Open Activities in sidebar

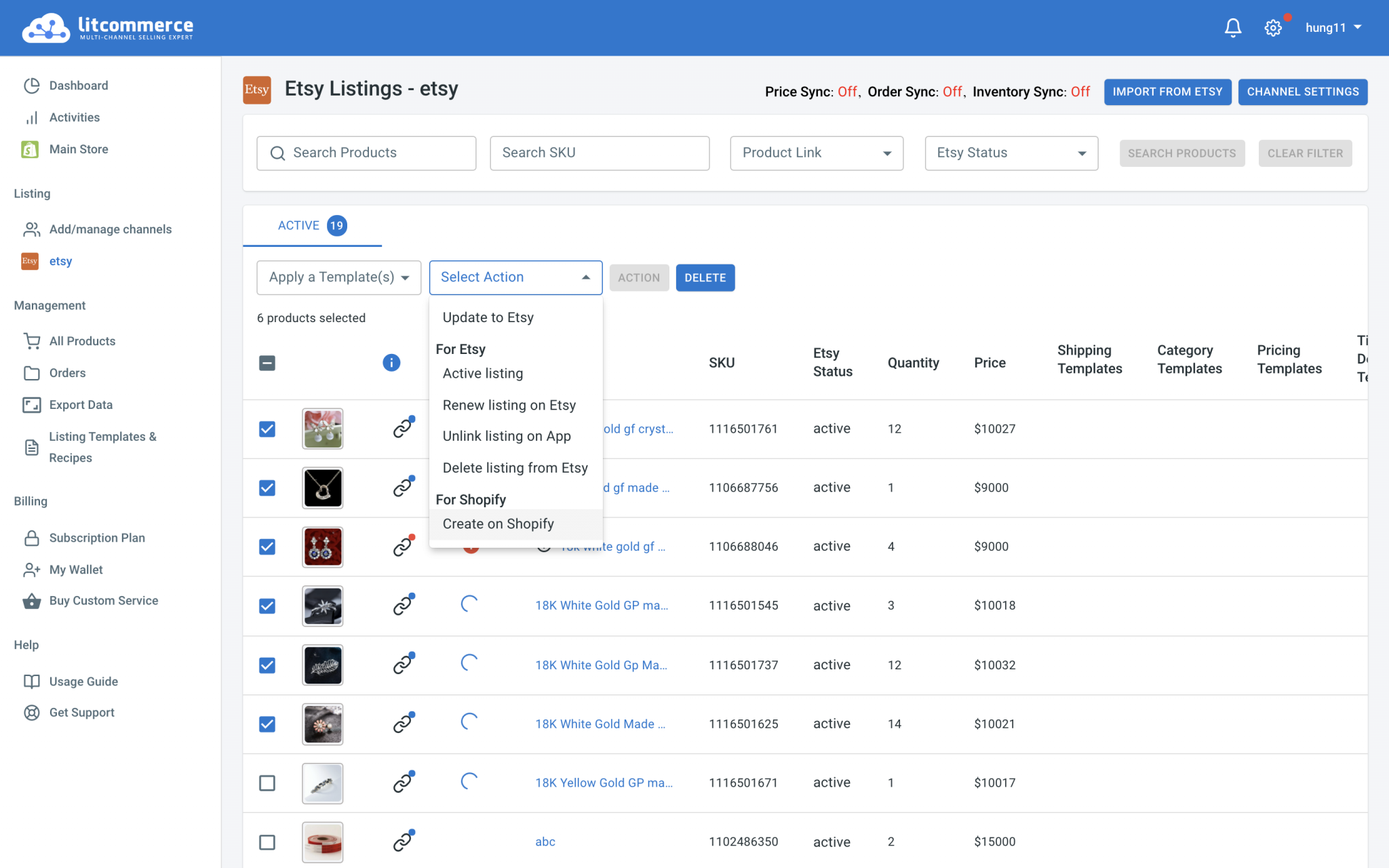[x=74, y=117]
